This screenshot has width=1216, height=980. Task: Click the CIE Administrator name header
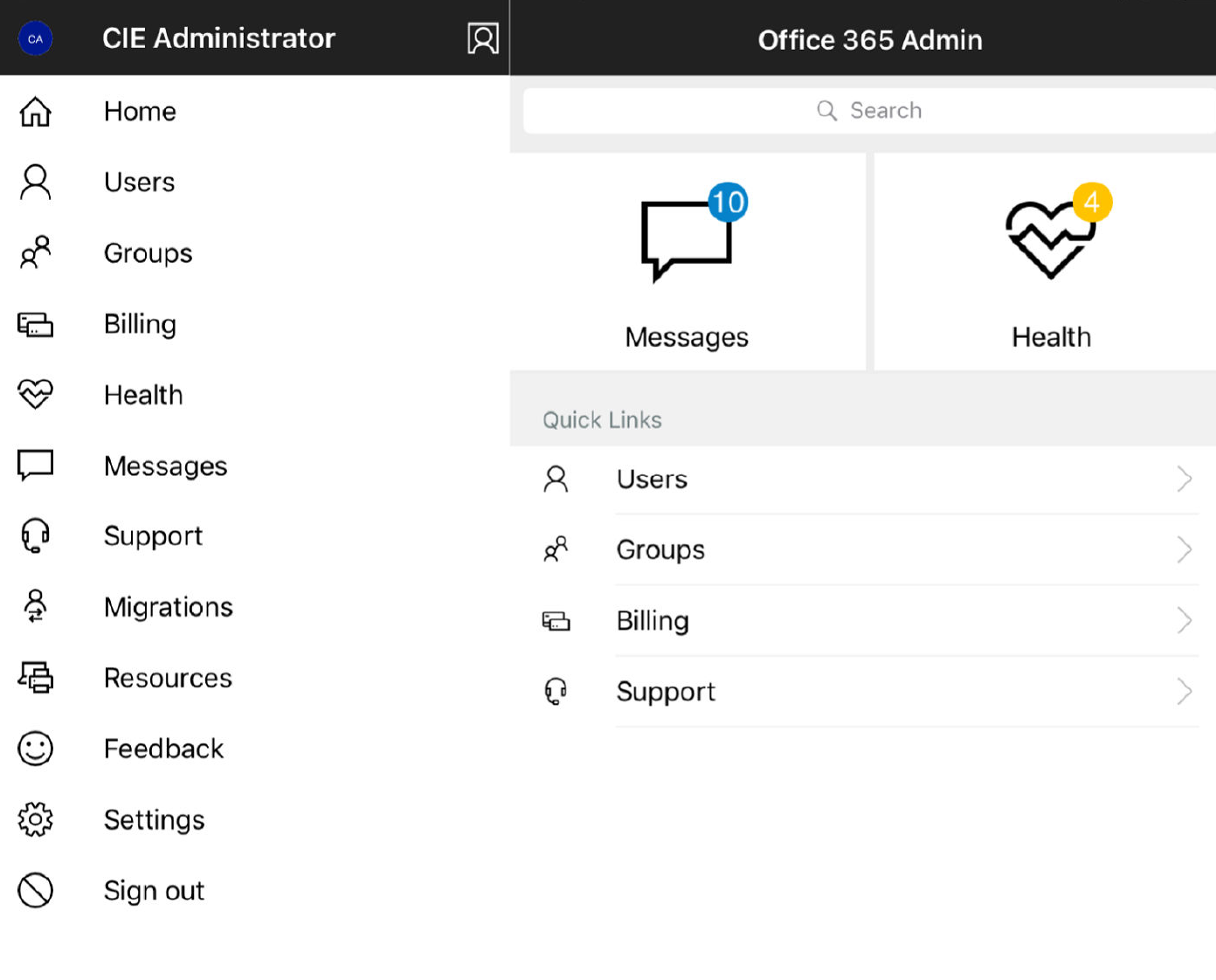click(218, 38)
